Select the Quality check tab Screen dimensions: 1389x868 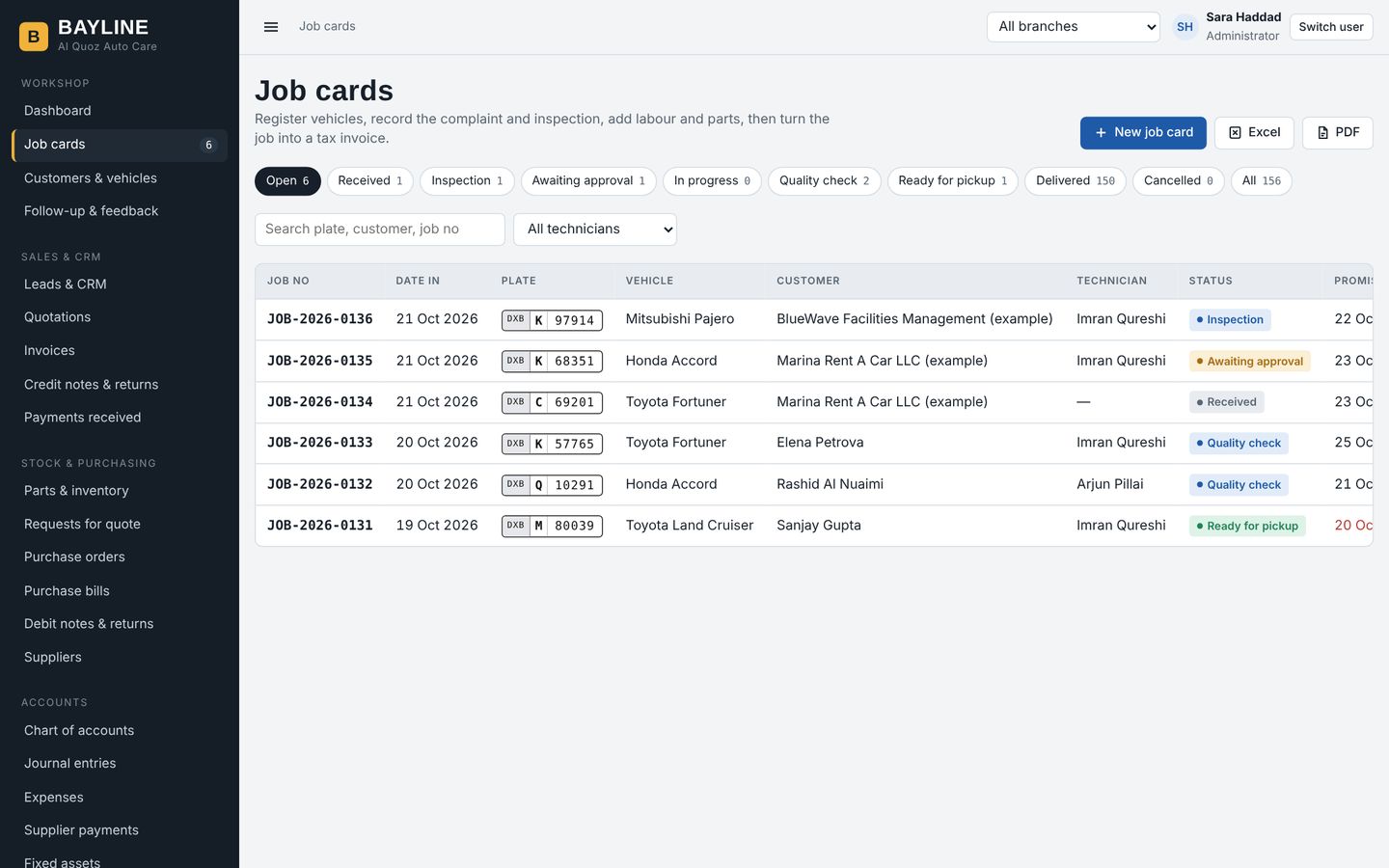pos(824,181)
